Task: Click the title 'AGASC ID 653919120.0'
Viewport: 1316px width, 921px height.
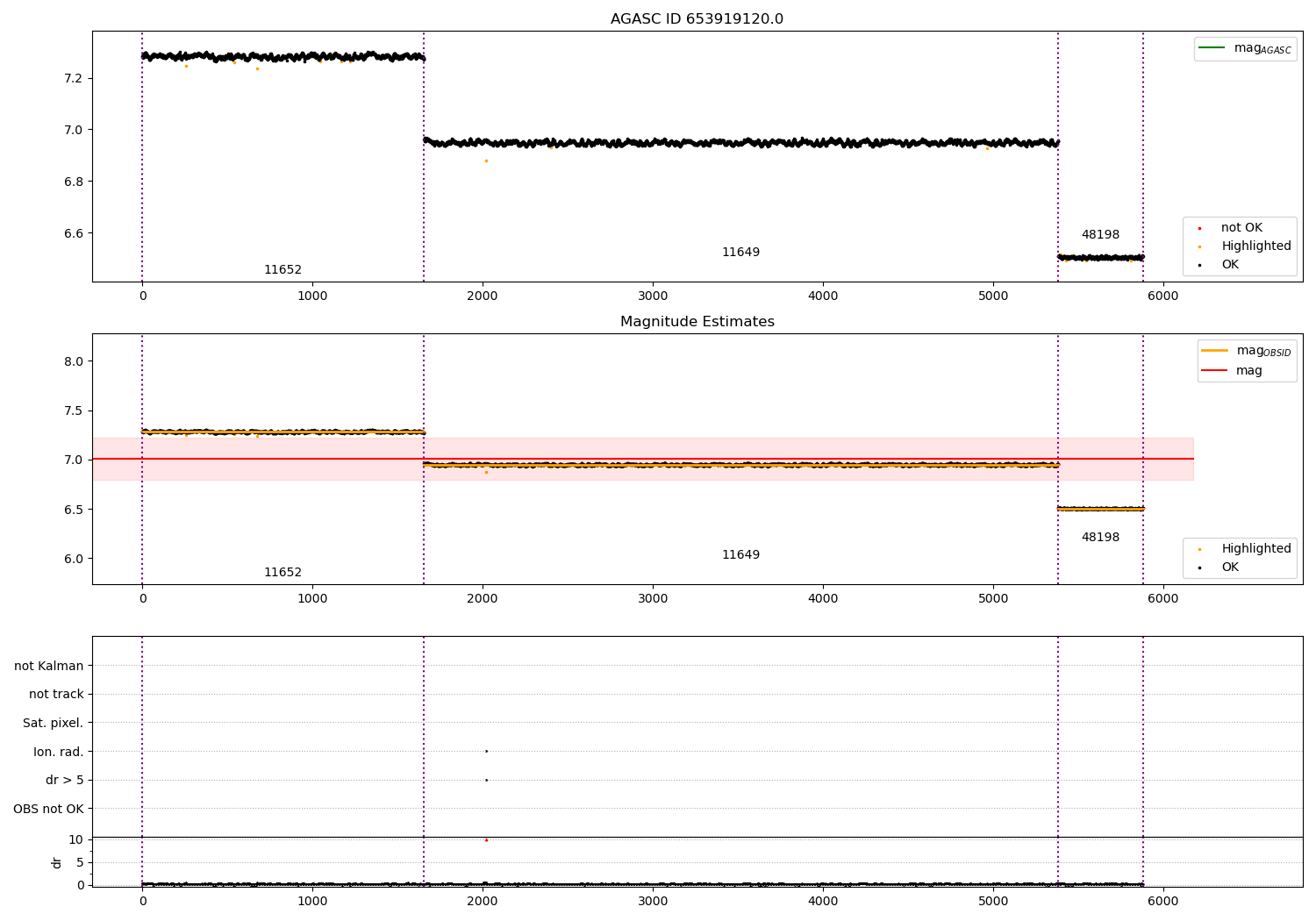Action: [697, 19]
